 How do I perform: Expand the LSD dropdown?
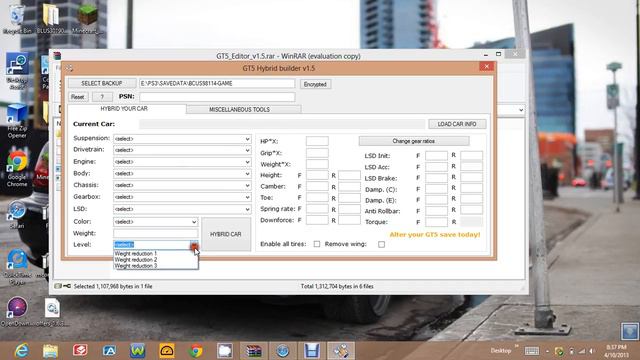(x=247, y=209)
